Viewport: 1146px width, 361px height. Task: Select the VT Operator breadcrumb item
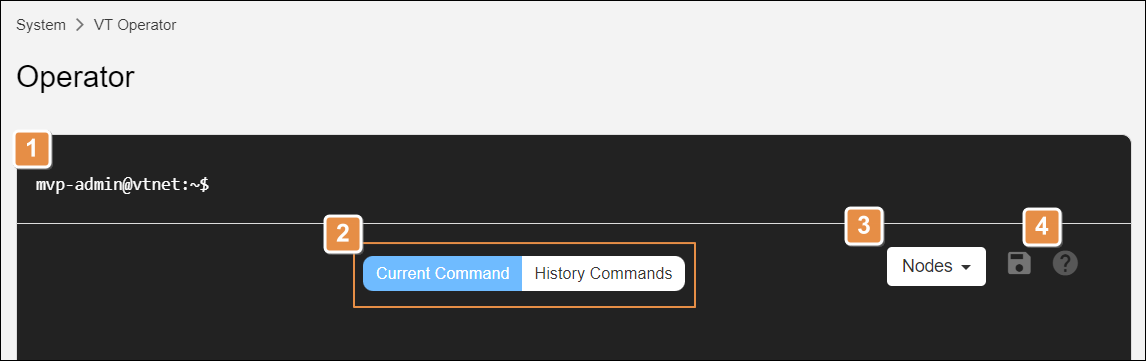click(135, 25)
